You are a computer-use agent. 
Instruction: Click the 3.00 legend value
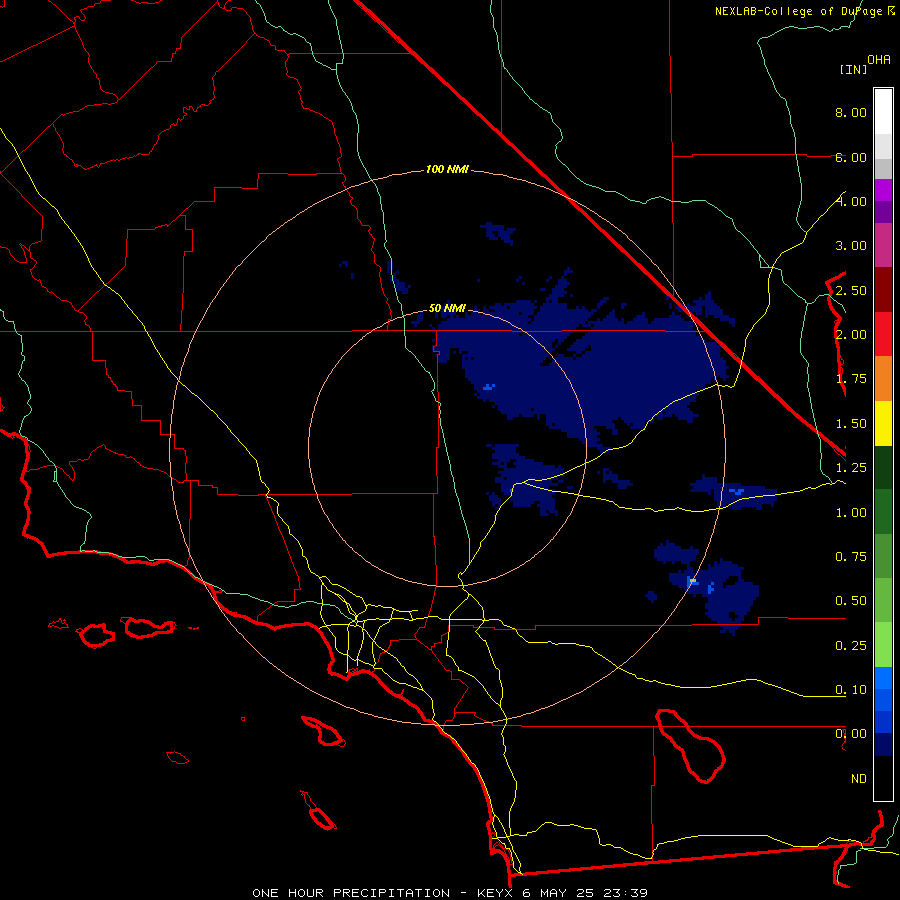tap(851, 246)
